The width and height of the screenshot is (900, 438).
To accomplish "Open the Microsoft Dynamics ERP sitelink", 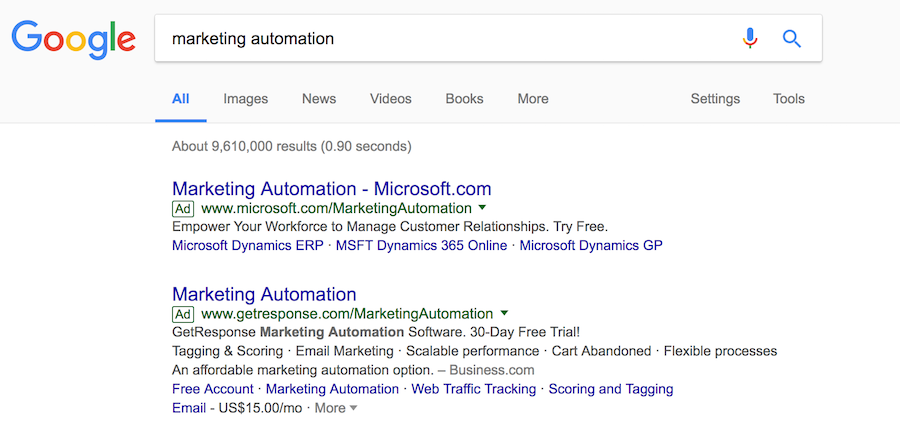I will pyautogui.click(x=248, y=246).
